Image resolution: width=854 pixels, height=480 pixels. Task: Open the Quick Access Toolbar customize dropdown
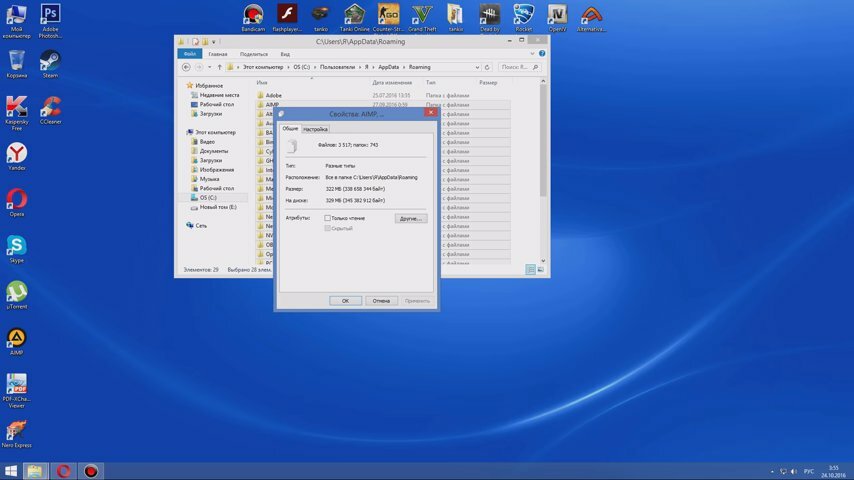(x=214, y=41)
